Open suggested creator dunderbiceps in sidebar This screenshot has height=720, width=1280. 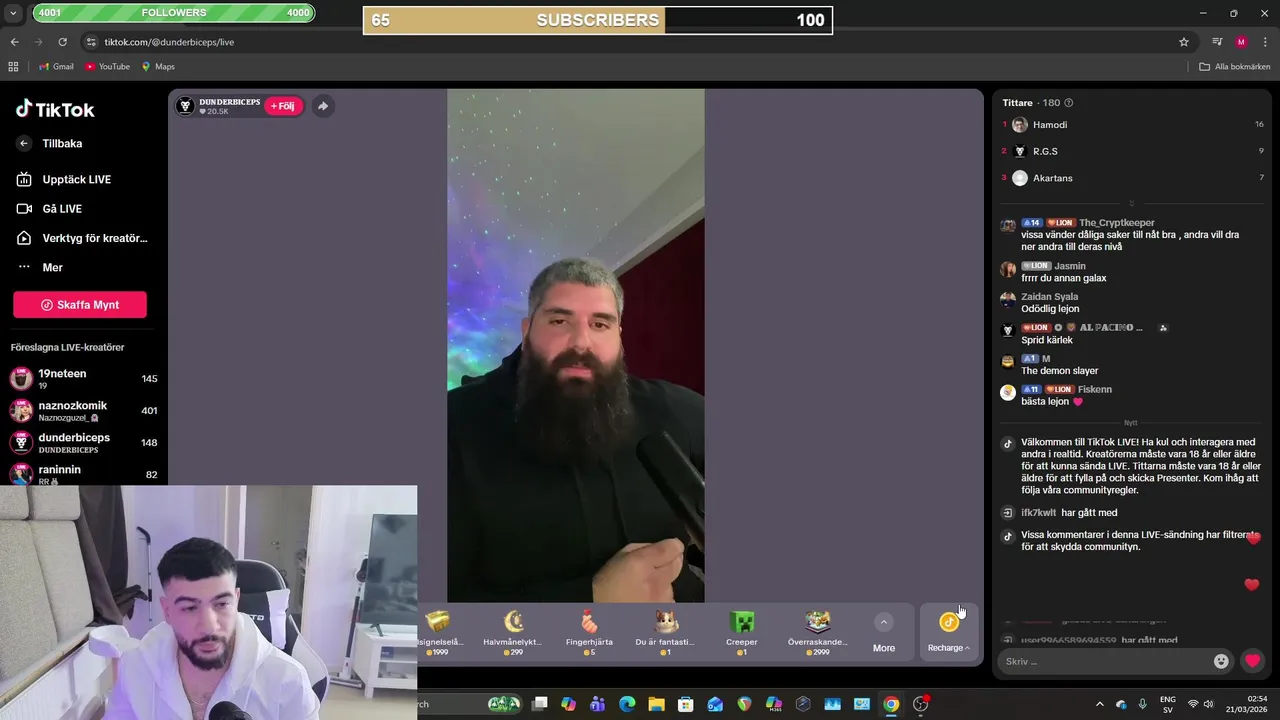coord(84,442)
